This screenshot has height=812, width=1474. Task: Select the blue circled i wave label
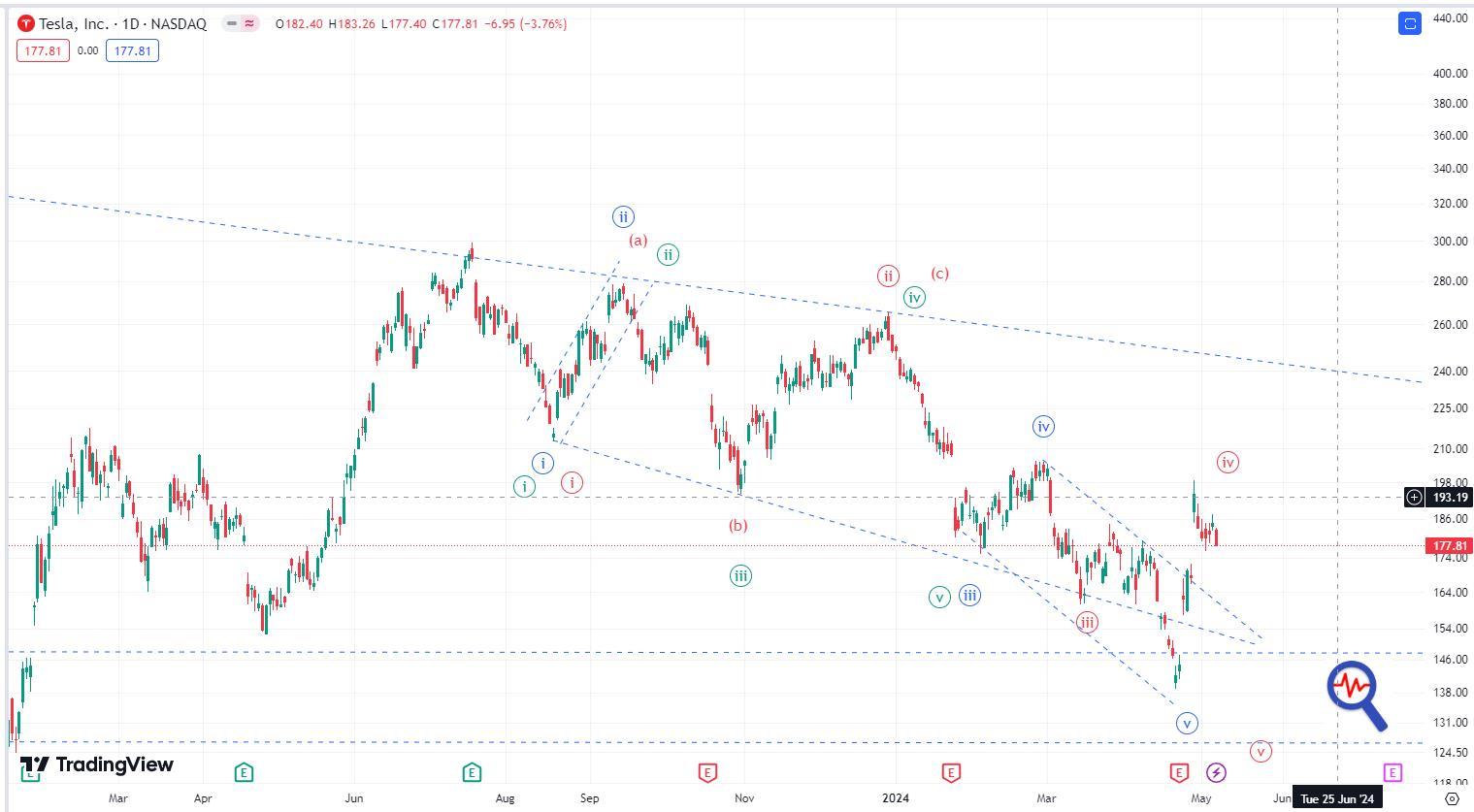[x=542, y=463]
